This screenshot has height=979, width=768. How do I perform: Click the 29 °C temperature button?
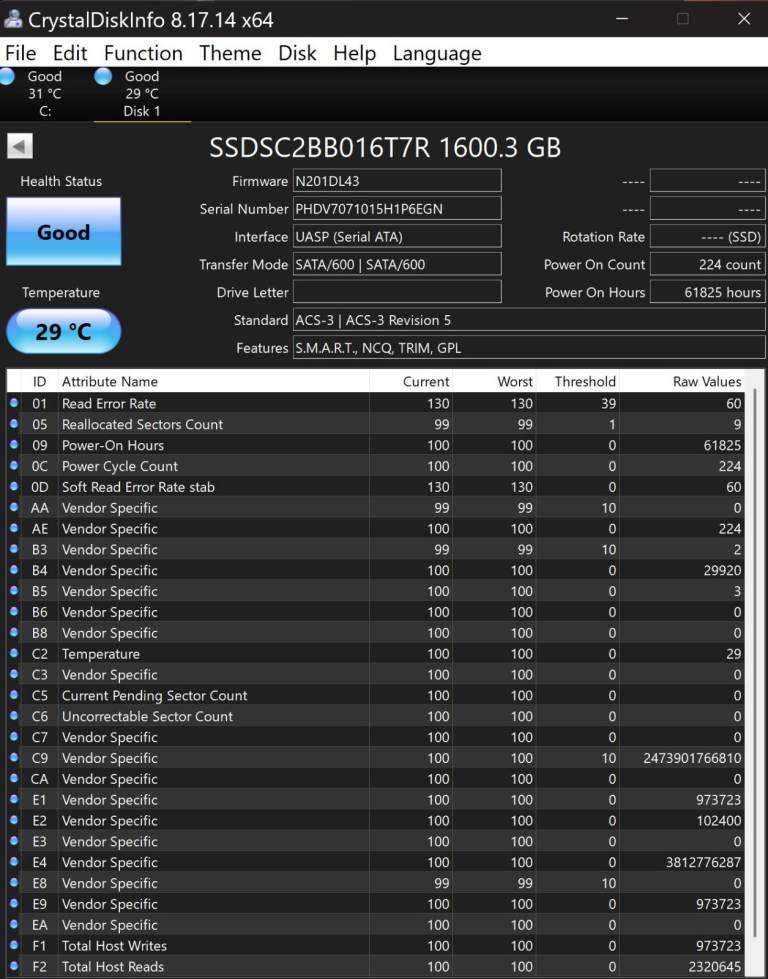point(63,331)
